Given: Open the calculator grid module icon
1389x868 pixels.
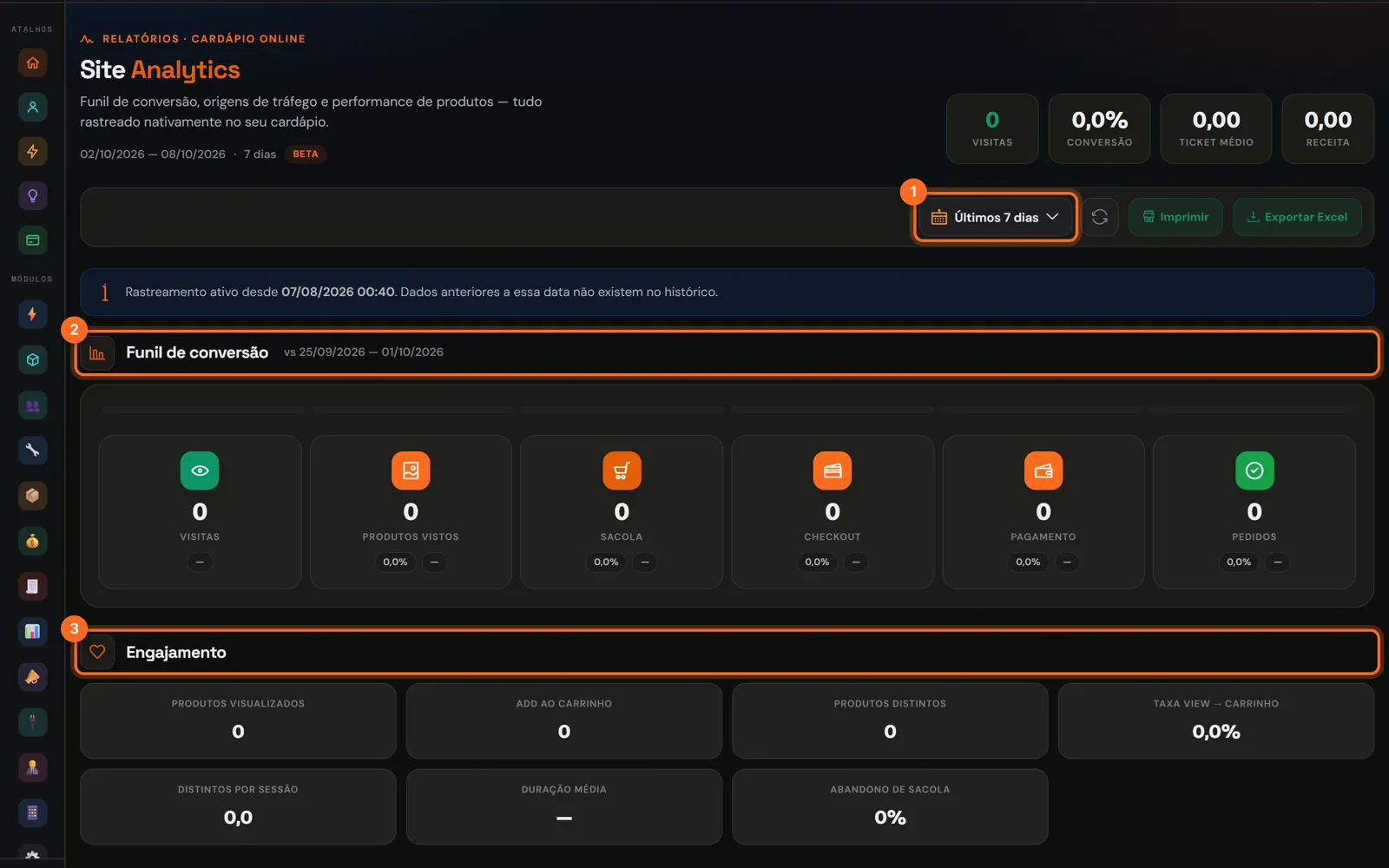Looking at the screenshot, I should [x=32, y=812].
